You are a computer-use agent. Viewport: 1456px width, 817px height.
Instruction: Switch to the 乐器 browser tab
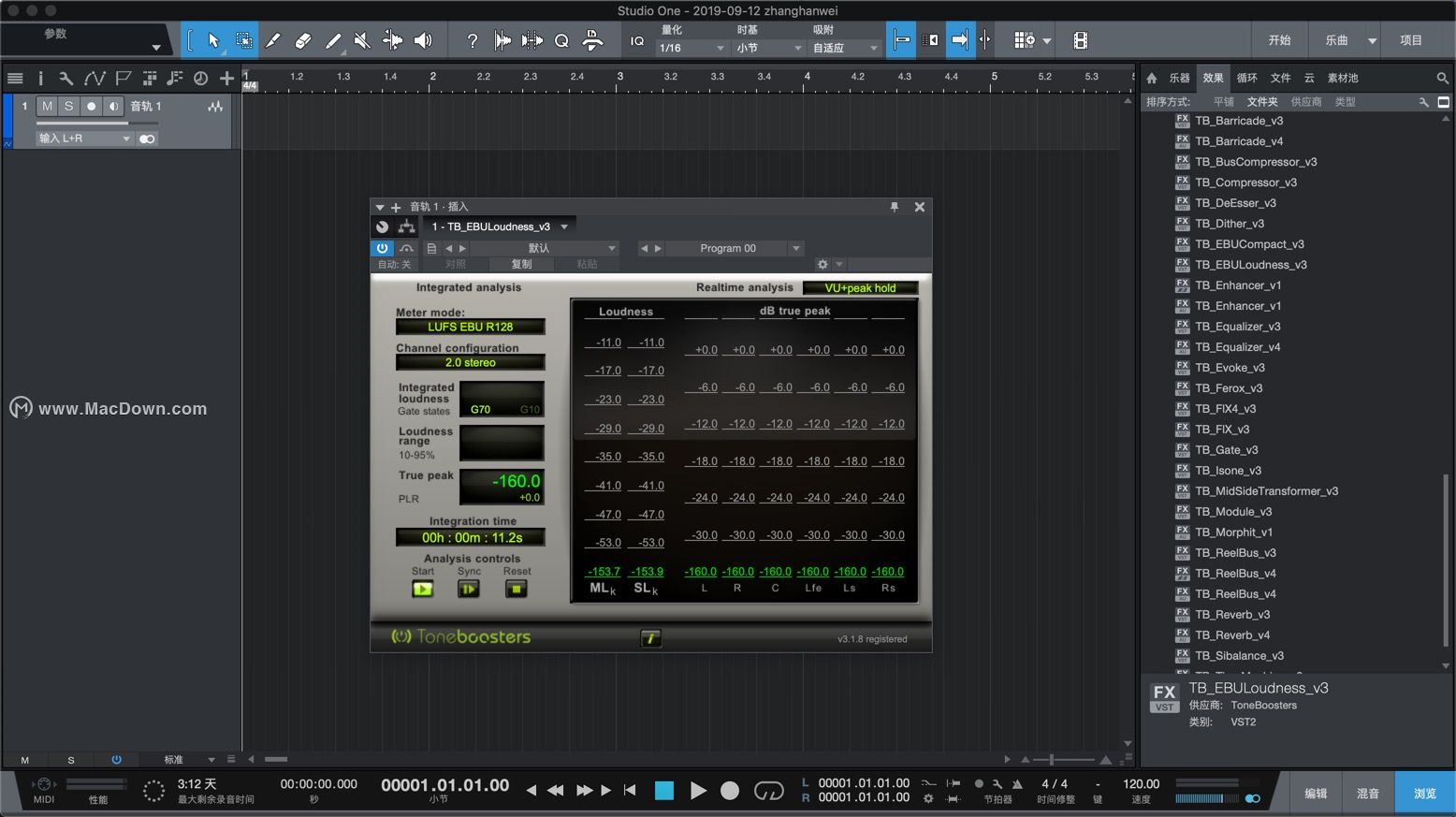pos(1179,78)
